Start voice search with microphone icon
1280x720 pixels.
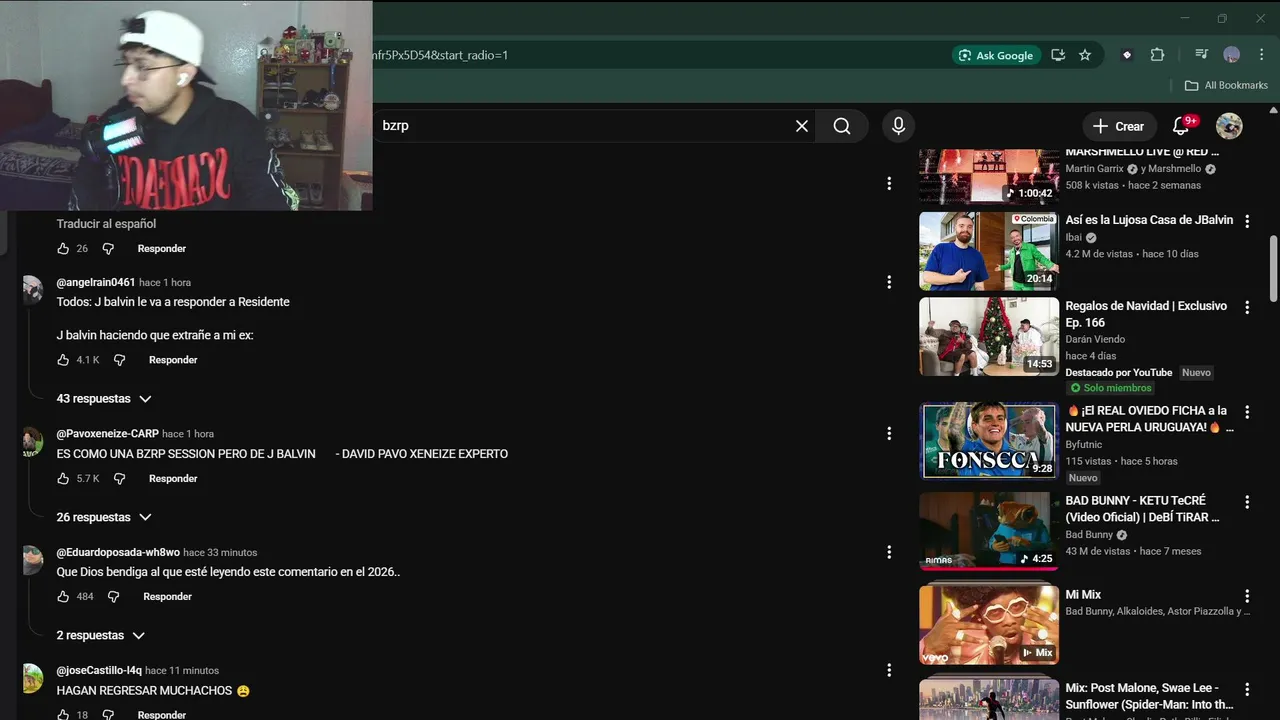[x=898, y=126]
